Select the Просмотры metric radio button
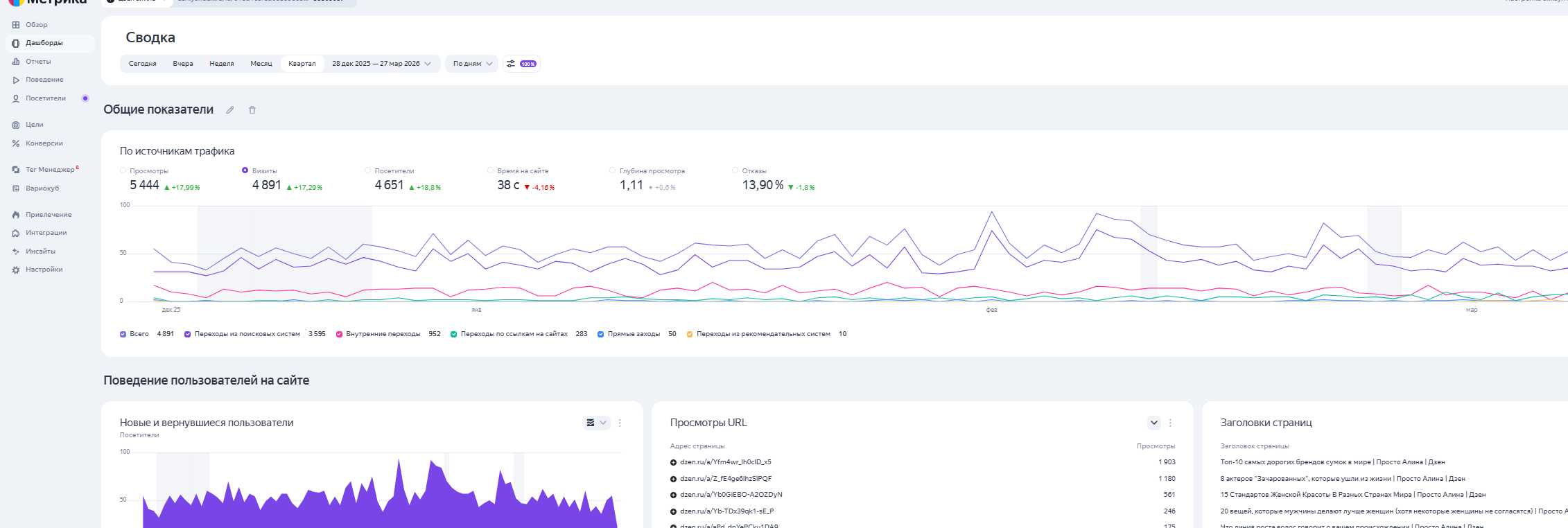This screenshot has width=1568, height=528. [123, 170]
